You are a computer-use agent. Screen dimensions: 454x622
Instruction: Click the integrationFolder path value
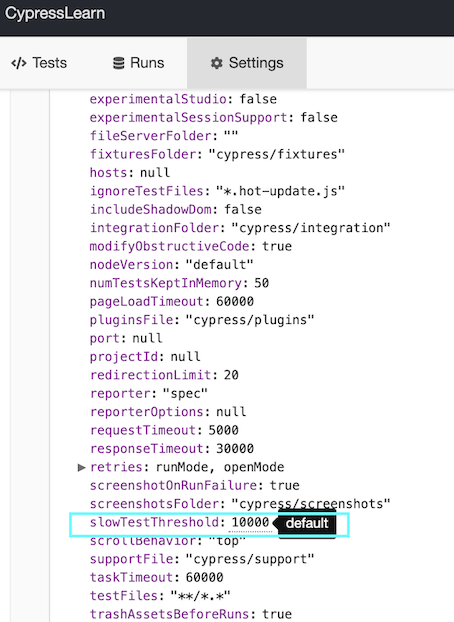point(311,228)
